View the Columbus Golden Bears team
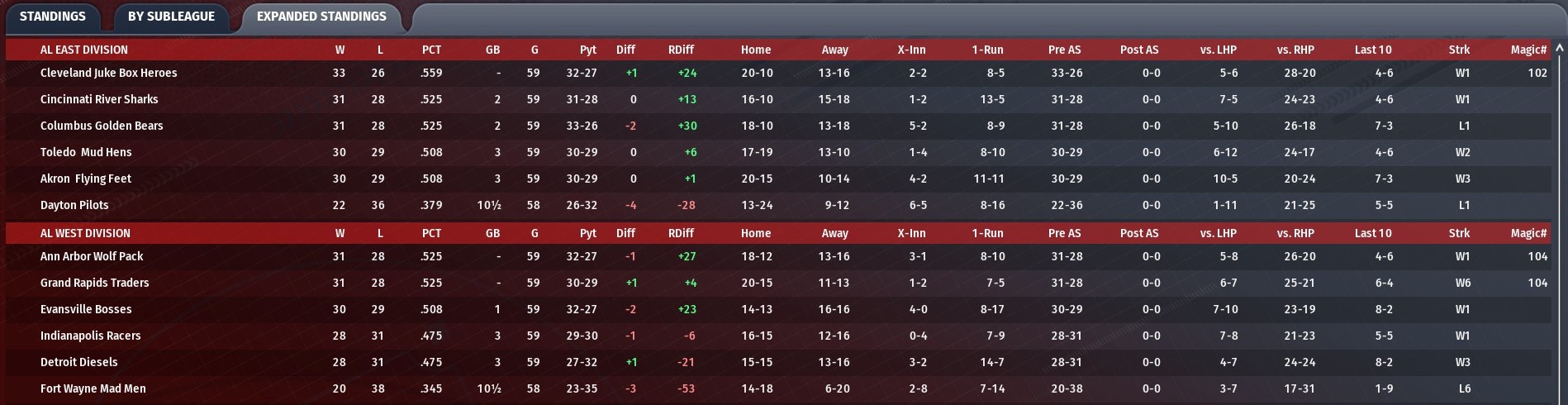The width and height of the screenshot is (1568, 405). point(102,126)
